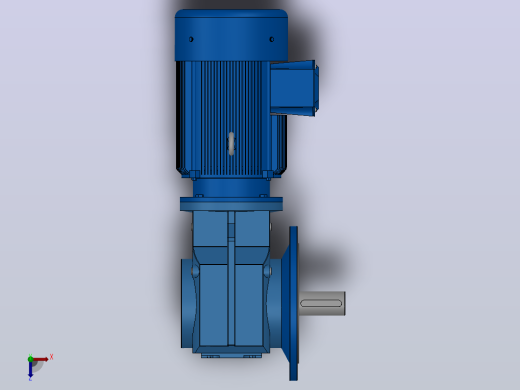Click the green Y axis dot of the triad
The image size is (520, 390).
(x=30, y=359)
